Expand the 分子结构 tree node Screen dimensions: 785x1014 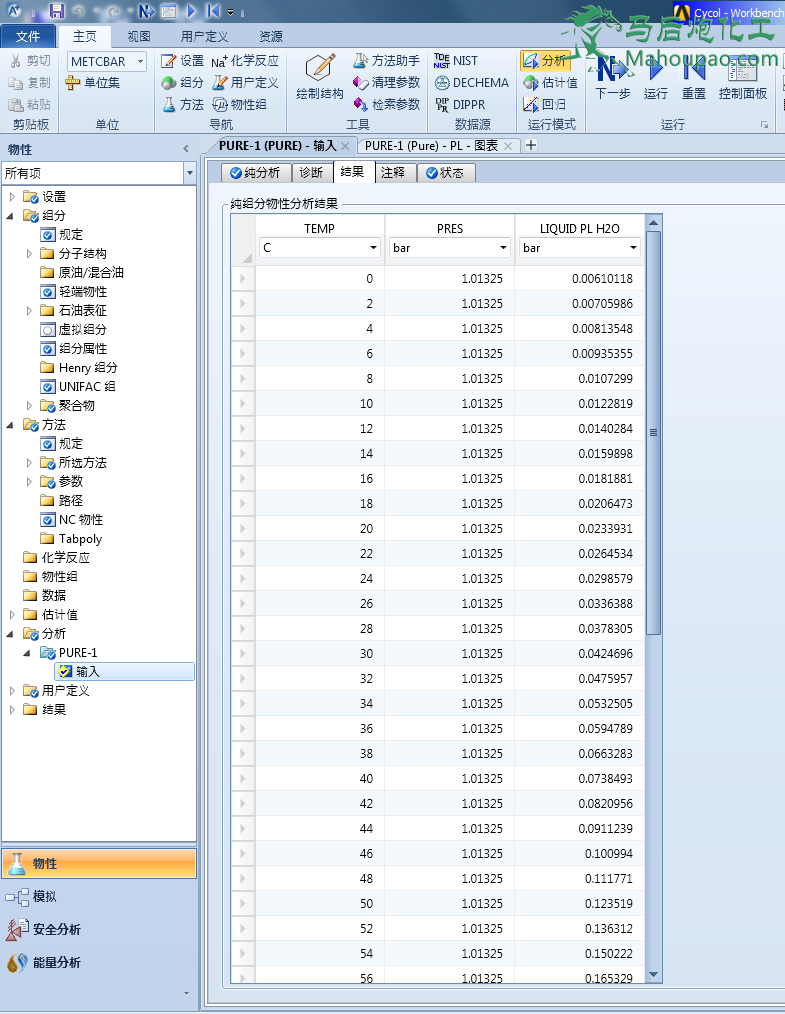(28, 254)
